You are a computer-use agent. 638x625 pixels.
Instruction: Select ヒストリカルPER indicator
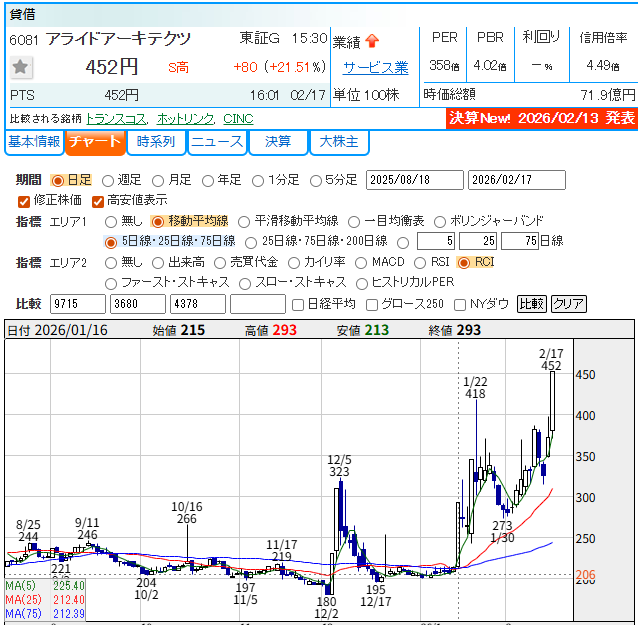coord(362,284)
